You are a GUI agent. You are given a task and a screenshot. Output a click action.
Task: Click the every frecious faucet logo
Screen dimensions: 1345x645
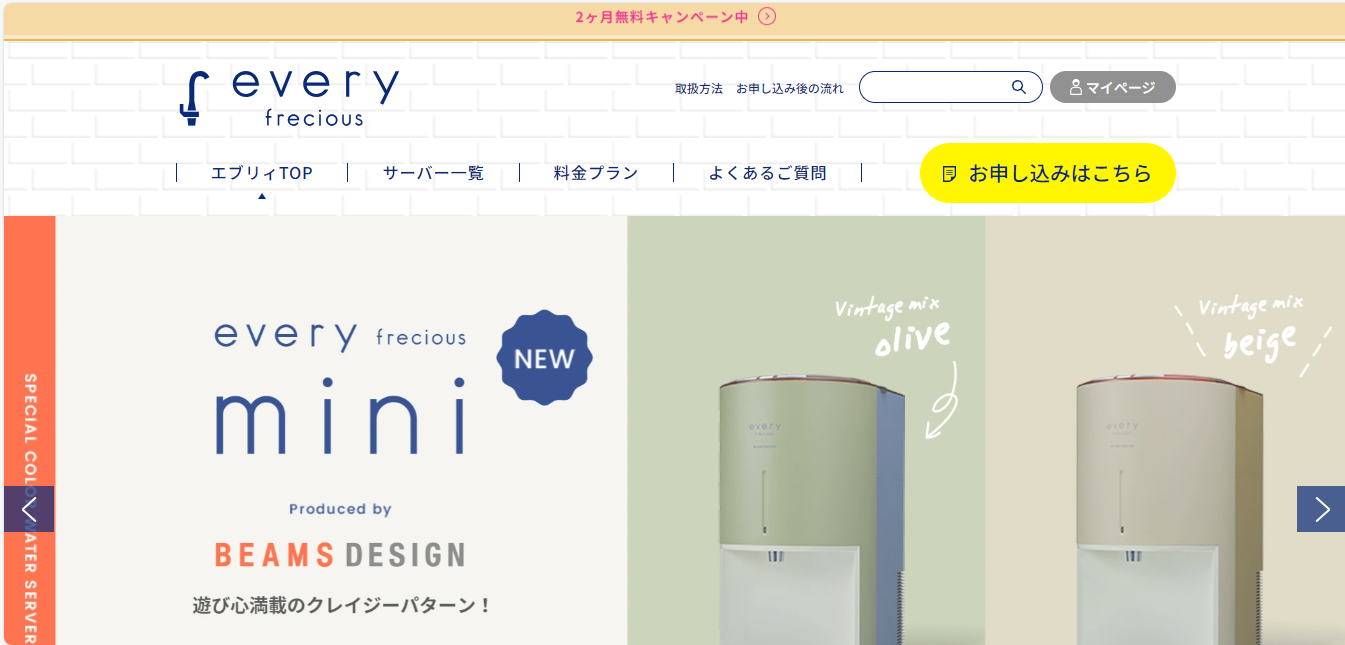coord(289,98)
